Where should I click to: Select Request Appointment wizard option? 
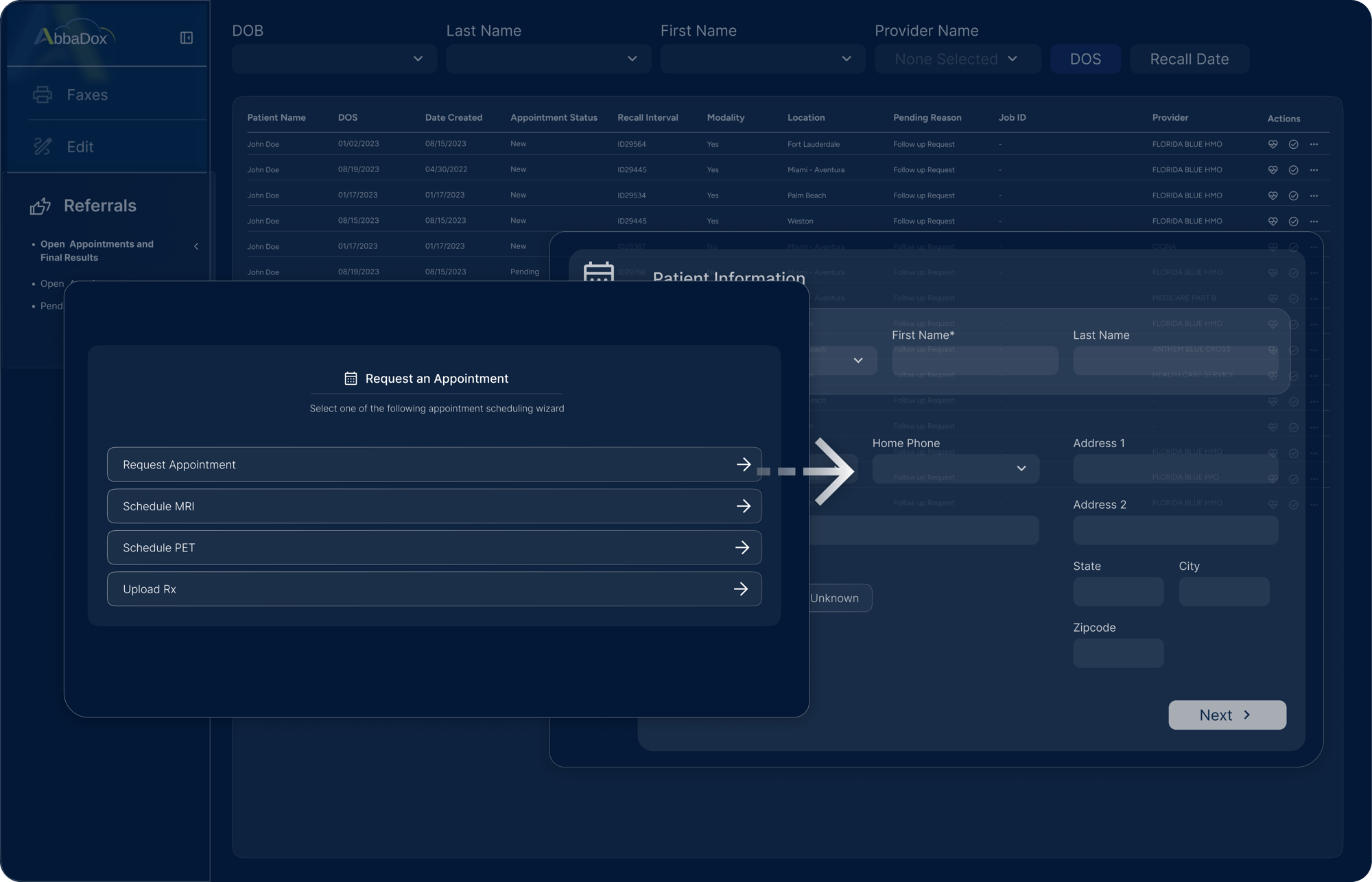(x=434, y=464)
